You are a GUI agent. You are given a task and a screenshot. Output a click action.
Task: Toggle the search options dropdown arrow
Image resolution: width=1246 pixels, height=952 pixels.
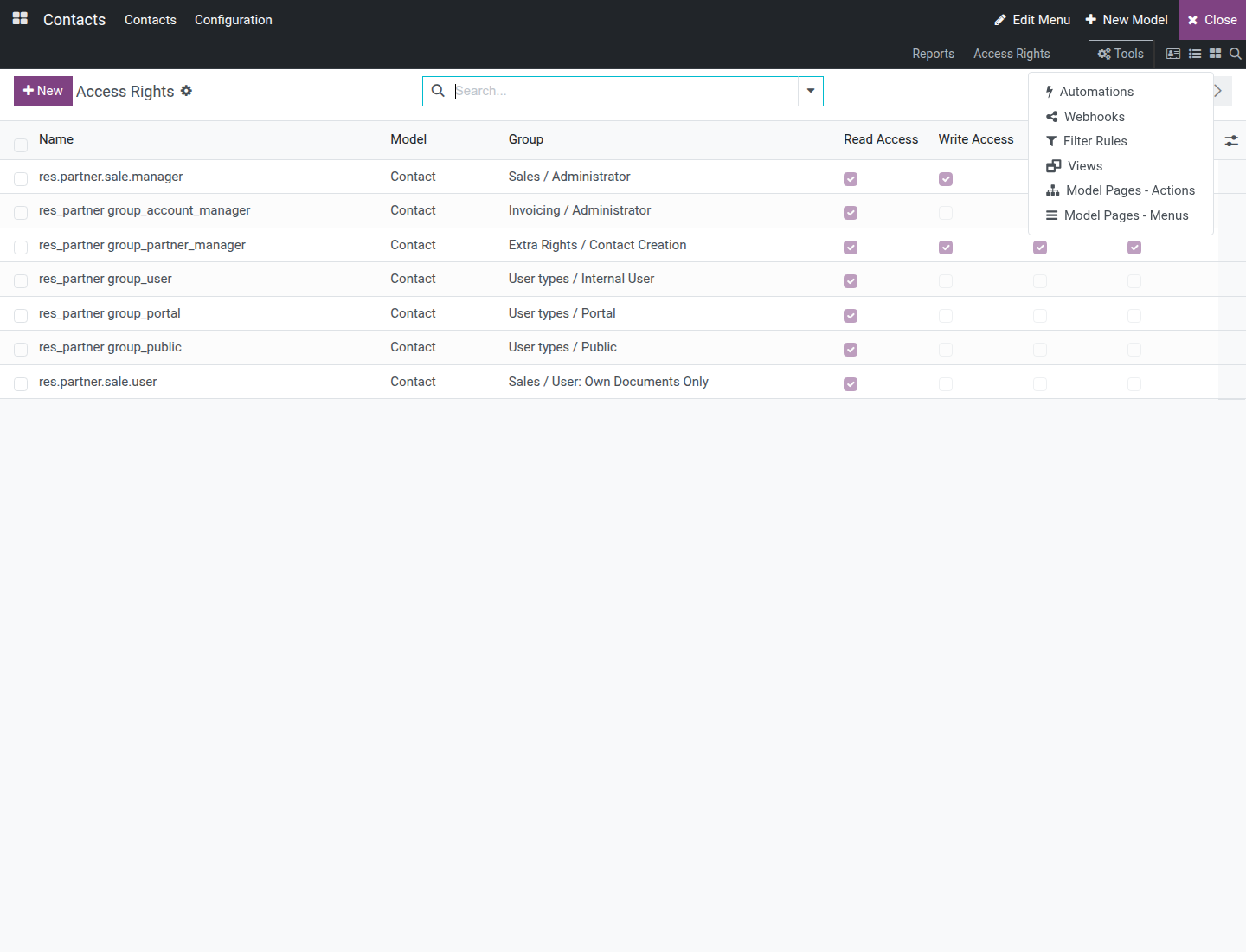(x=811, y=91)
